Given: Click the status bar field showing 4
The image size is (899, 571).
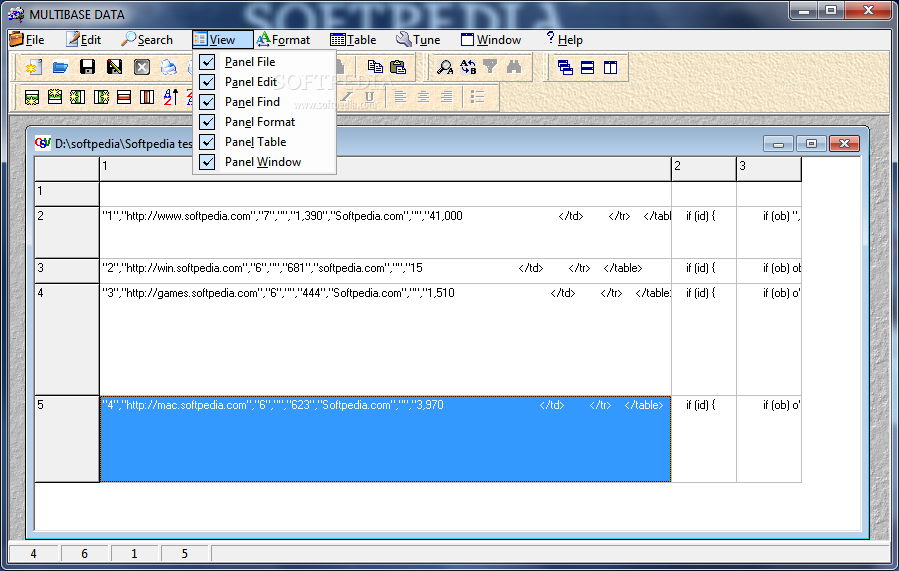Looking at the screenshot, I should pos(34,554).
